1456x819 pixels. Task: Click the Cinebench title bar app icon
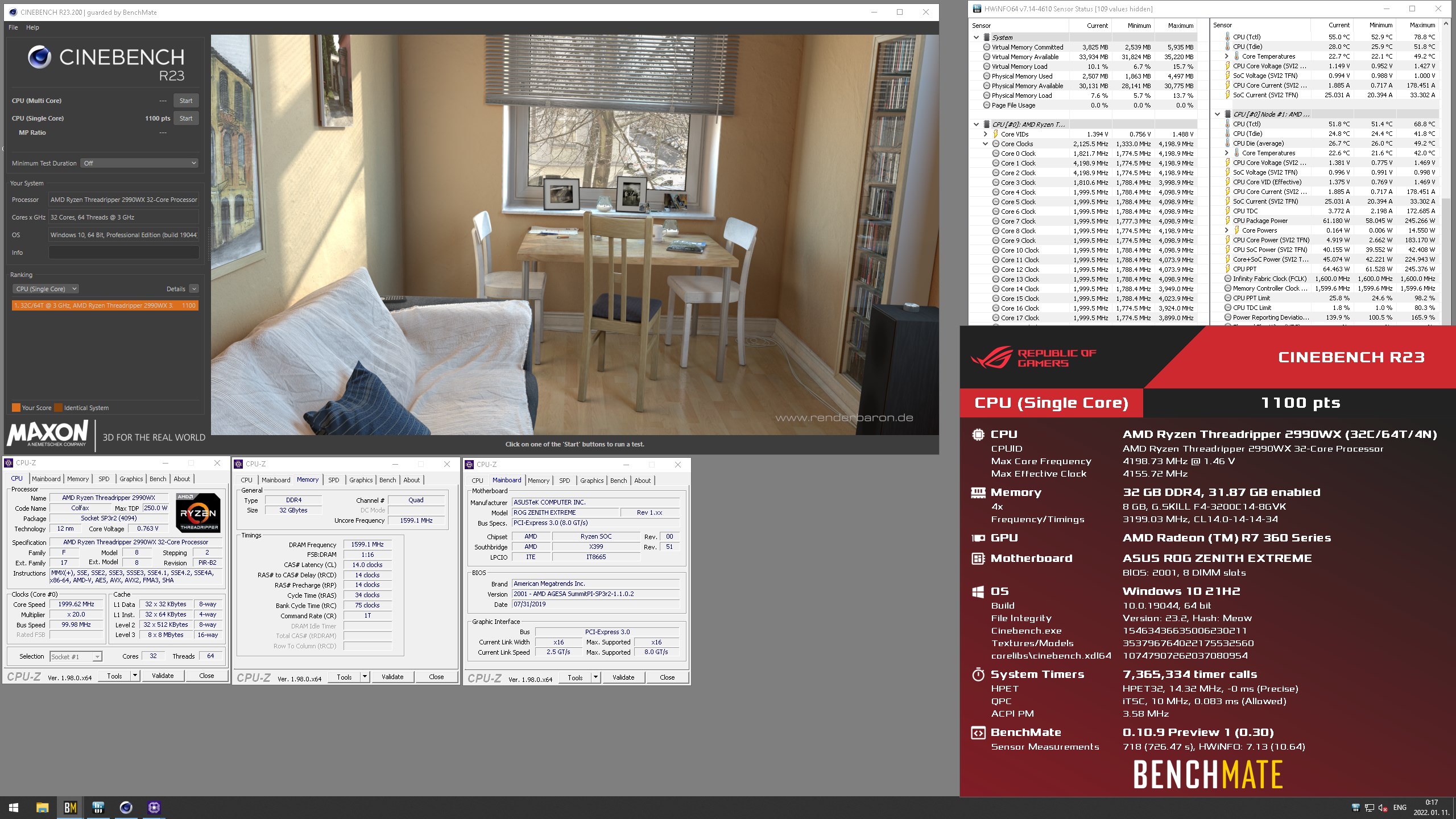point(13,12)
